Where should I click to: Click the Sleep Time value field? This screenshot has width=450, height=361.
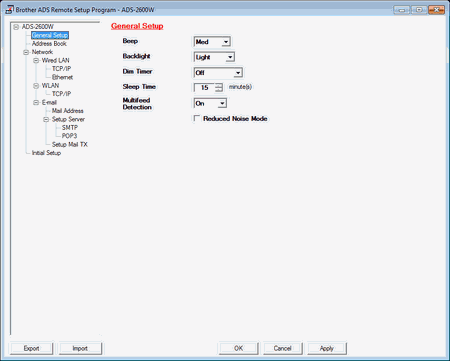click(204, 88)
